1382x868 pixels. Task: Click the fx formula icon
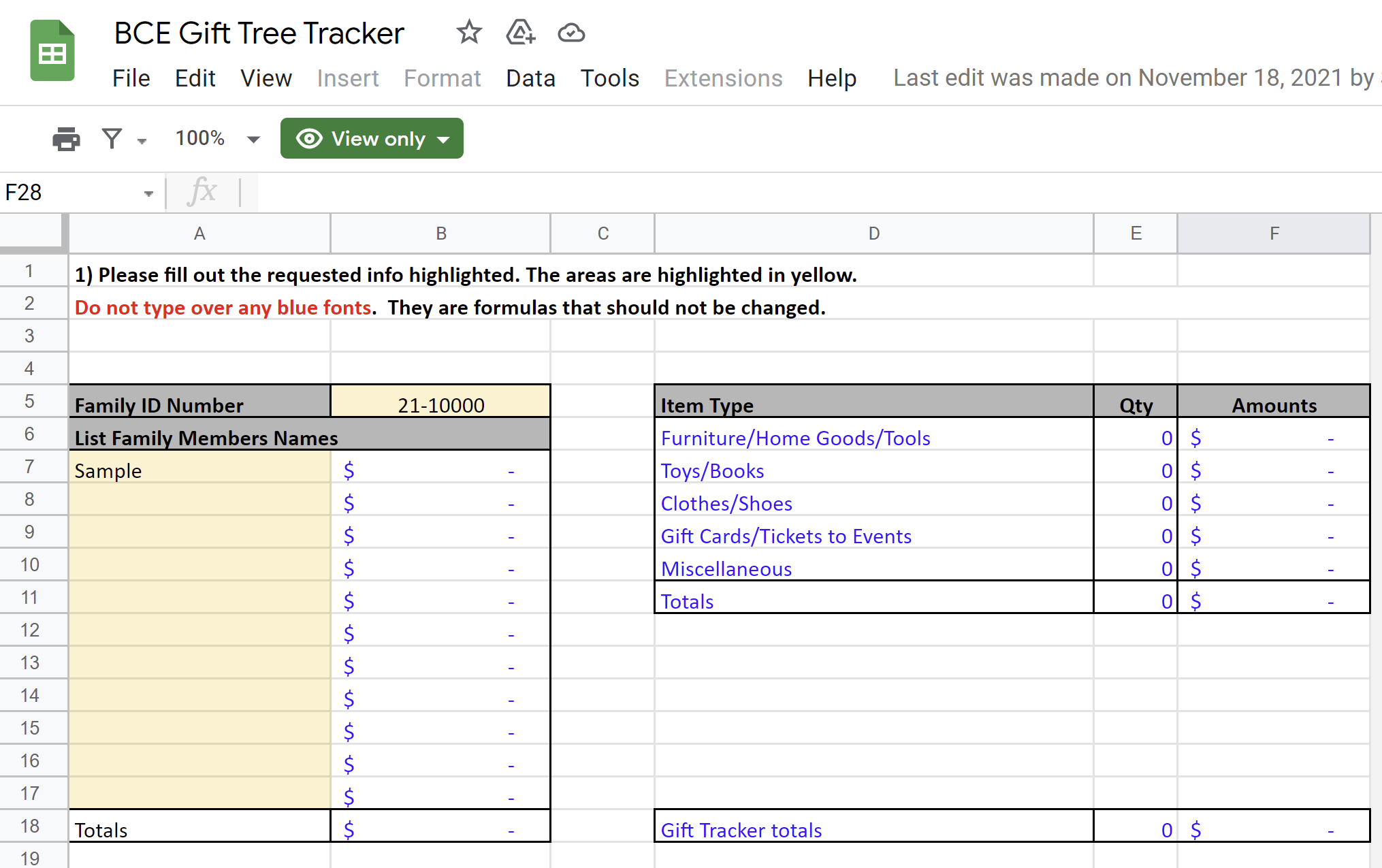point(202,192)
